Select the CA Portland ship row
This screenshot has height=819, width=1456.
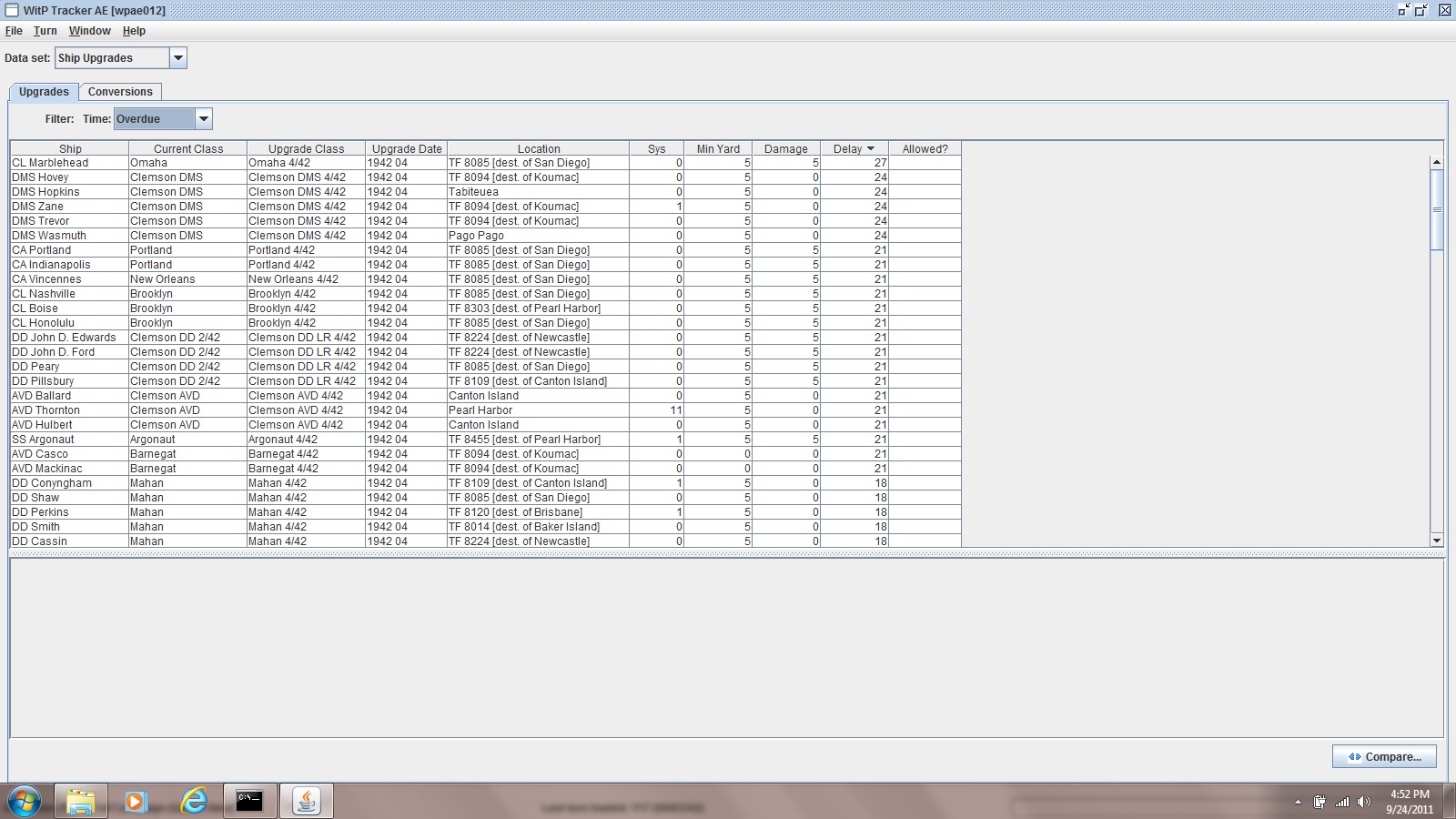(x=486, y=250)
